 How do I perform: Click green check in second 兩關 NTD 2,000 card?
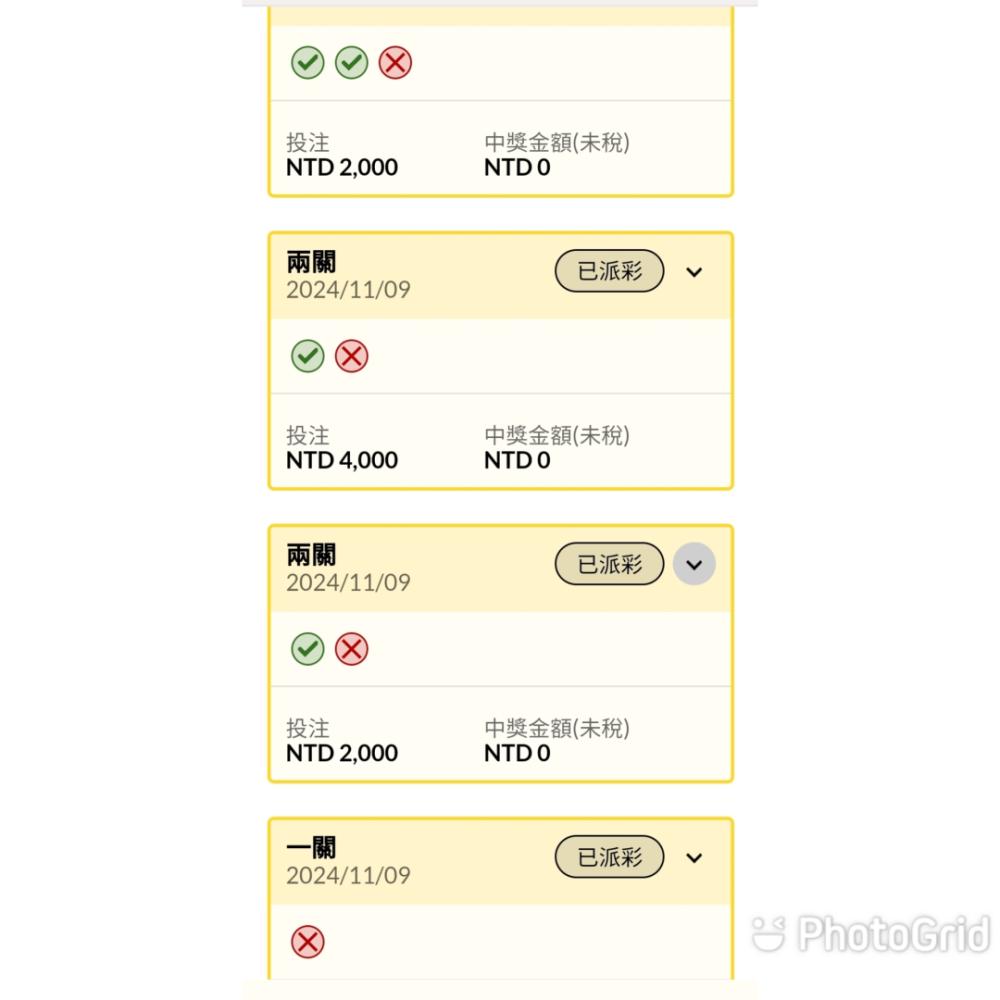click(307, 649)
